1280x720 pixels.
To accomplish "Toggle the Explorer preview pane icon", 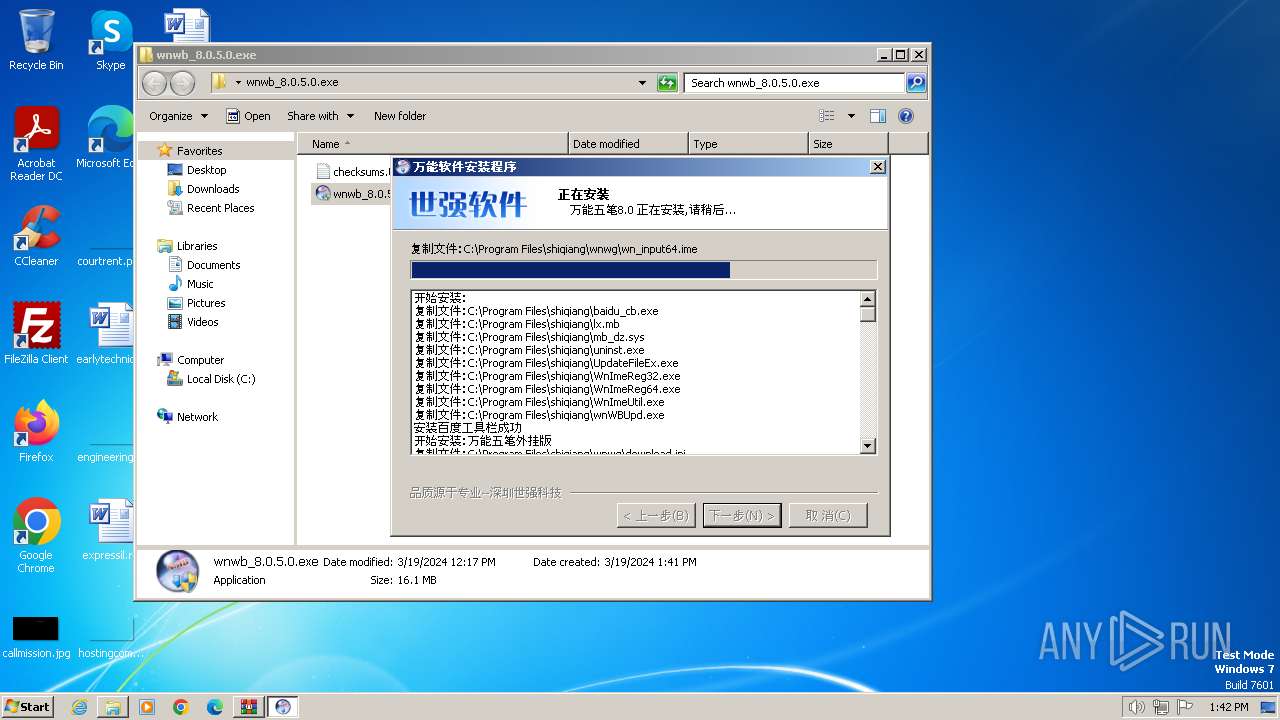I will coord(877,116).
